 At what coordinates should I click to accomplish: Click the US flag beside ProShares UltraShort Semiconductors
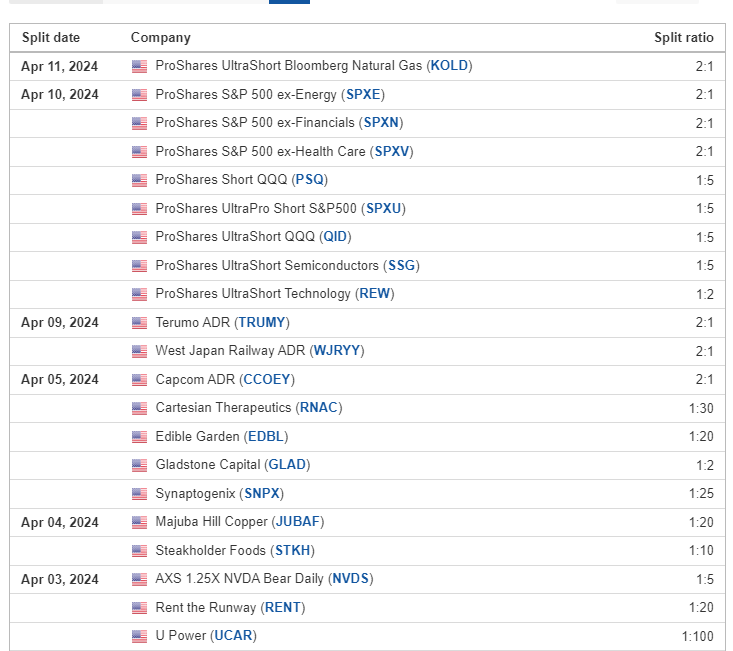(x=139, y=266)
